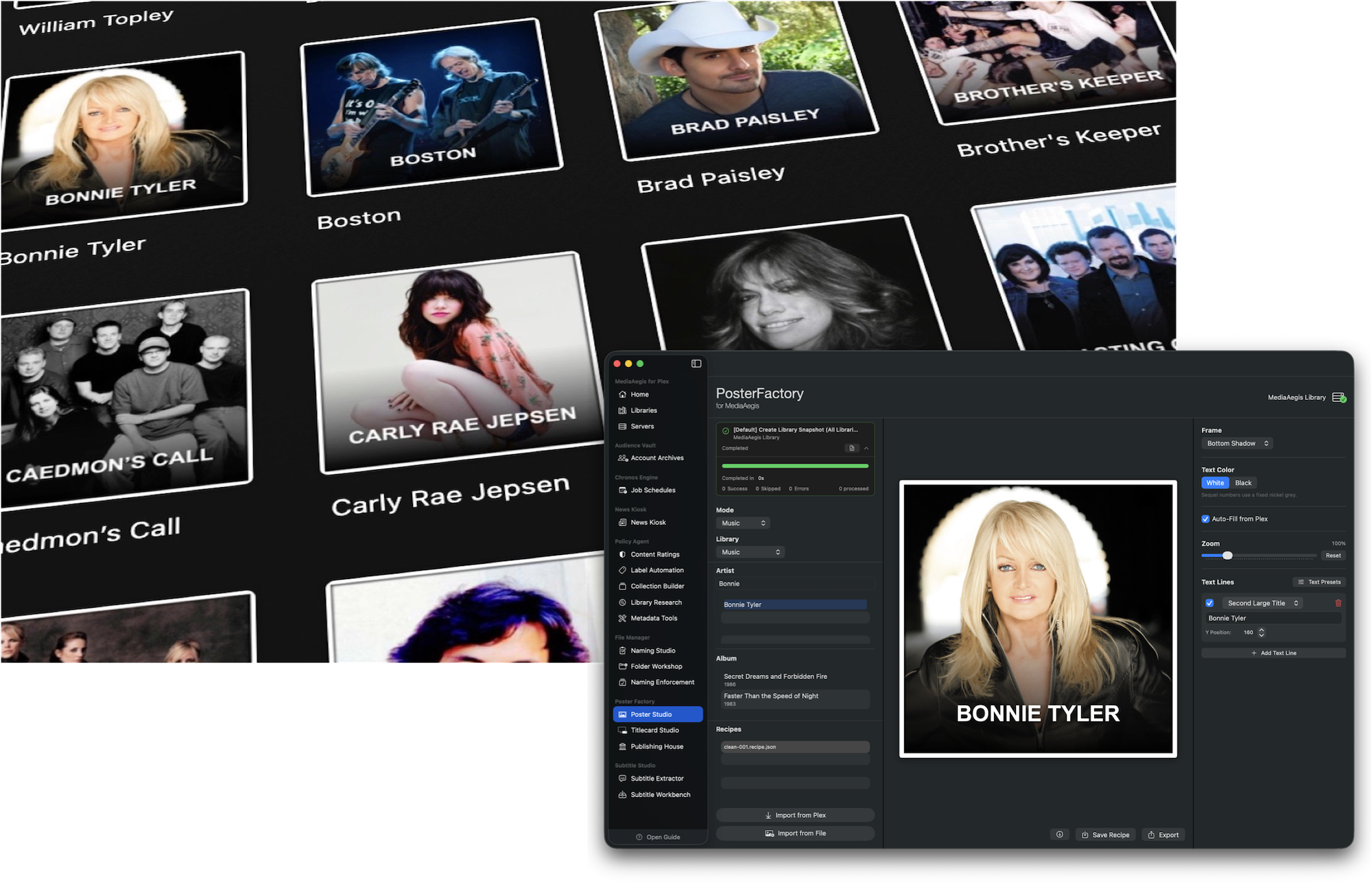Open the Frame Bottom Shadow dropdown
The height and width of the screenshot is (887, 1372).
click(x=1238, y=444)
